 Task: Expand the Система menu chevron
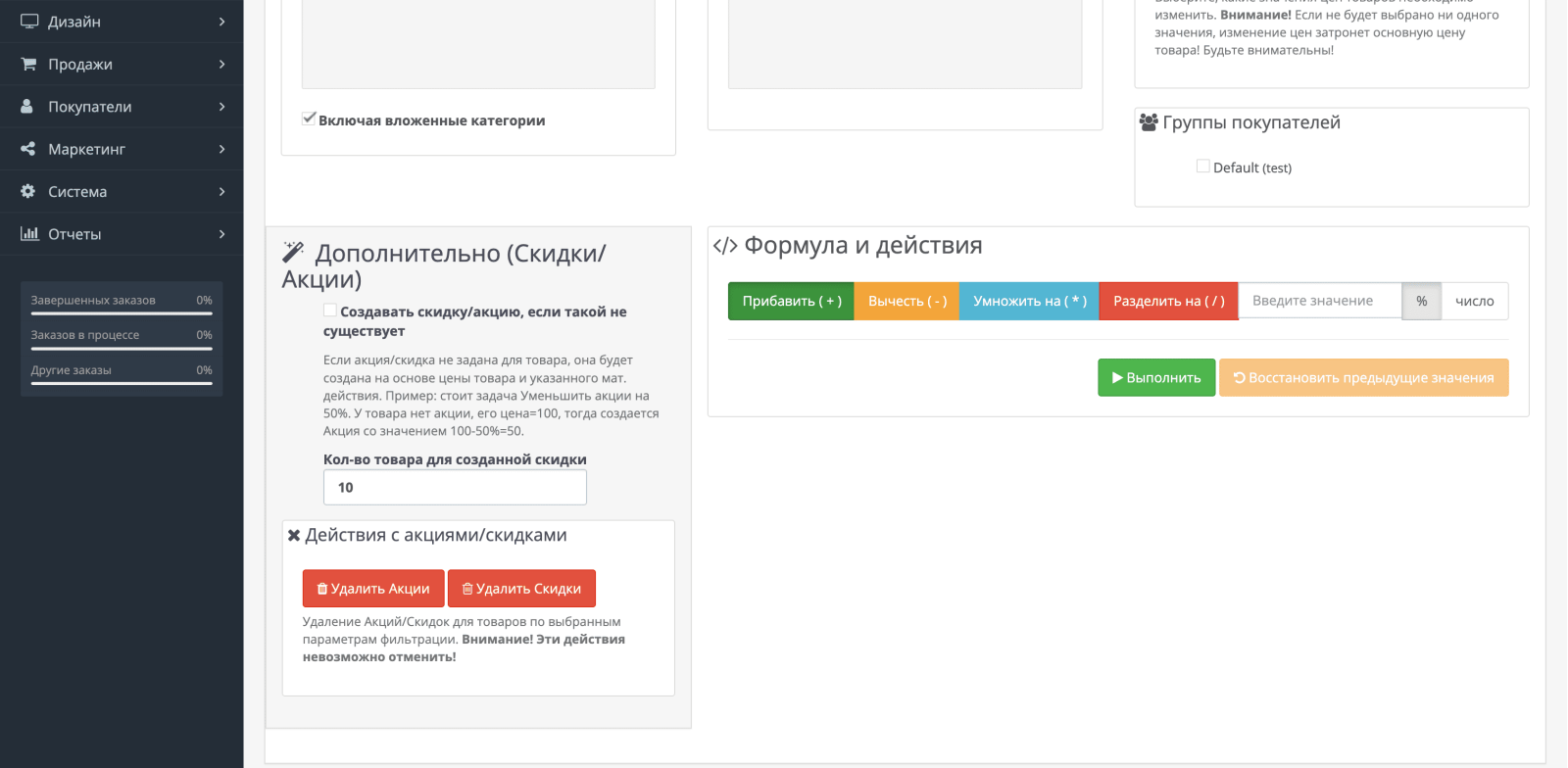click(x=222, y=191)
